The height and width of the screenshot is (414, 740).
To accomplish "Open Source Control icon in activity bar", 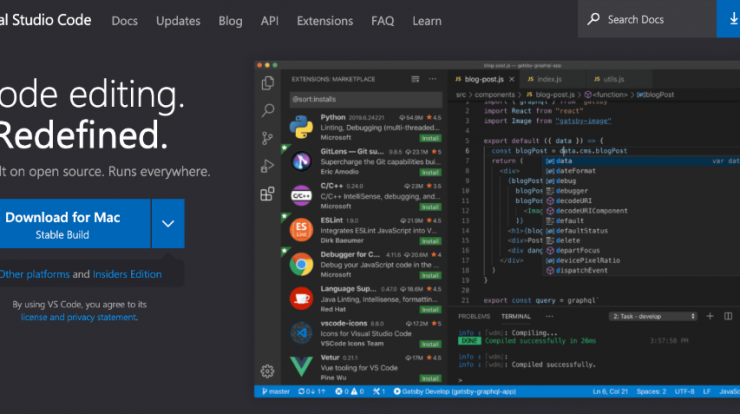I will pyautogui.click(x=267, y=138).
